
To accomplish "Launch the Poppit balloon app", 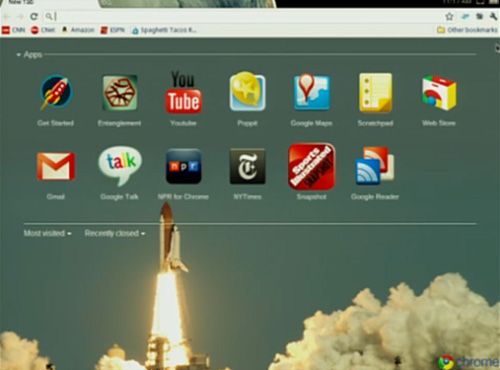I will pyautogui.click(x=247, y=91).
